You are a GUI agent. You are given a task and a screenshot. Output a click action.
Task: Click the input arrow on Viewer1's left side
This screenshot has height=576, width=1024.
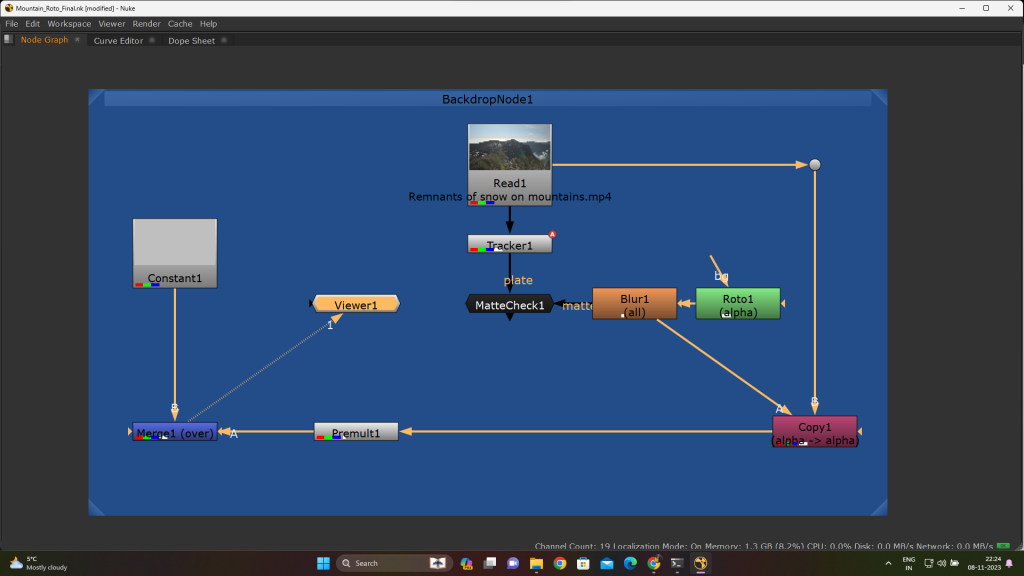[311, 304]
